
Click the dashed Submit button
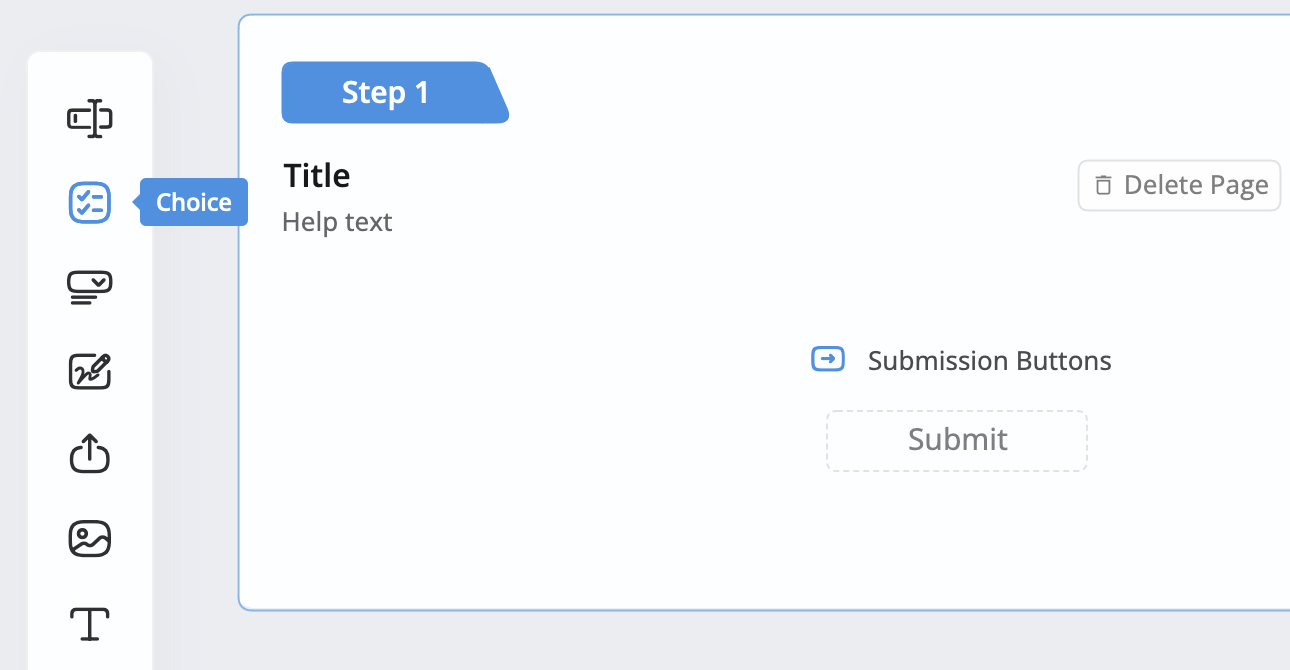pyautogui.click(x=956, y=440)
